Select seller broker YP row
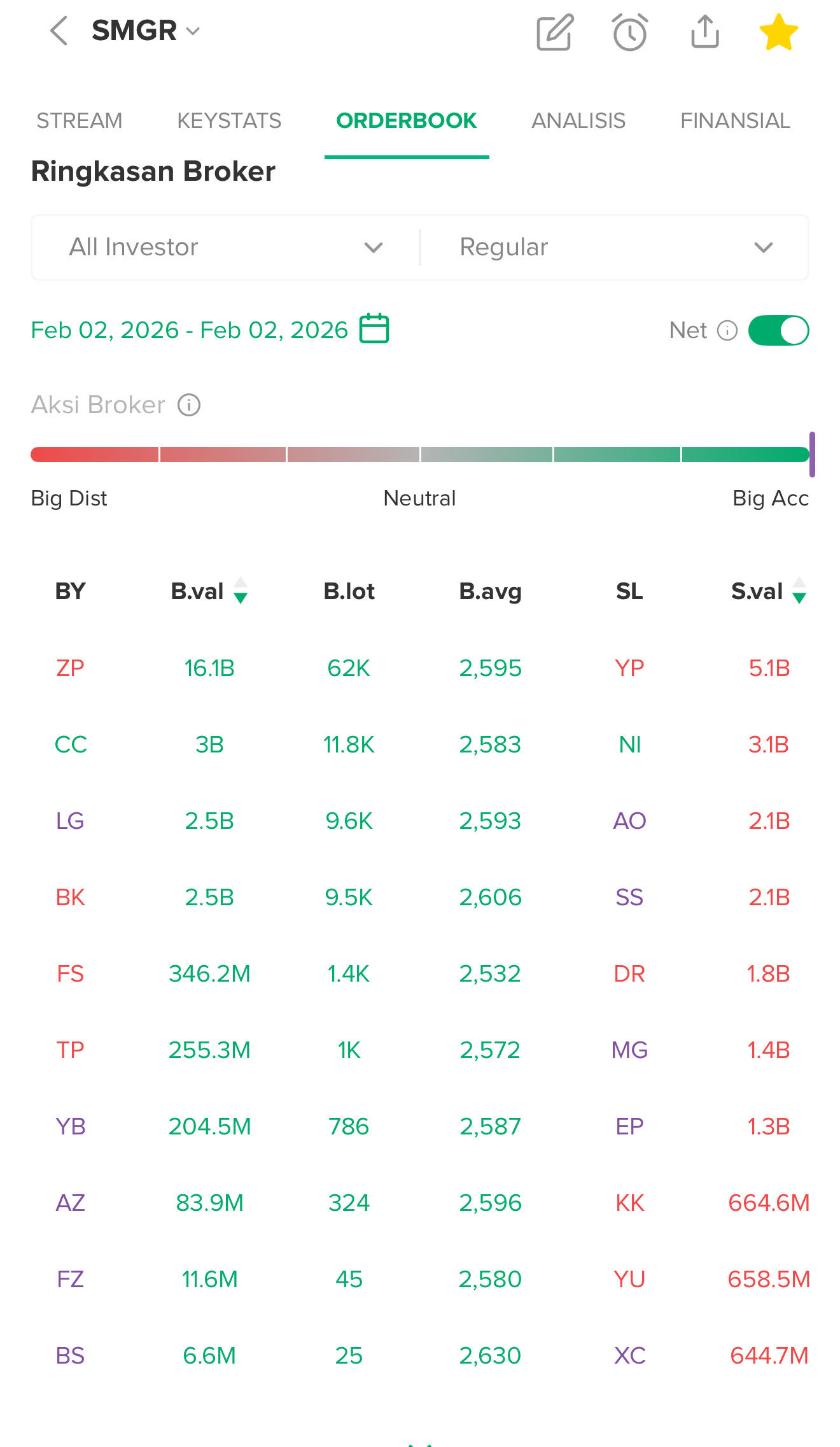This screenshot has width=840, height=1447. click(x=629, y=668)
